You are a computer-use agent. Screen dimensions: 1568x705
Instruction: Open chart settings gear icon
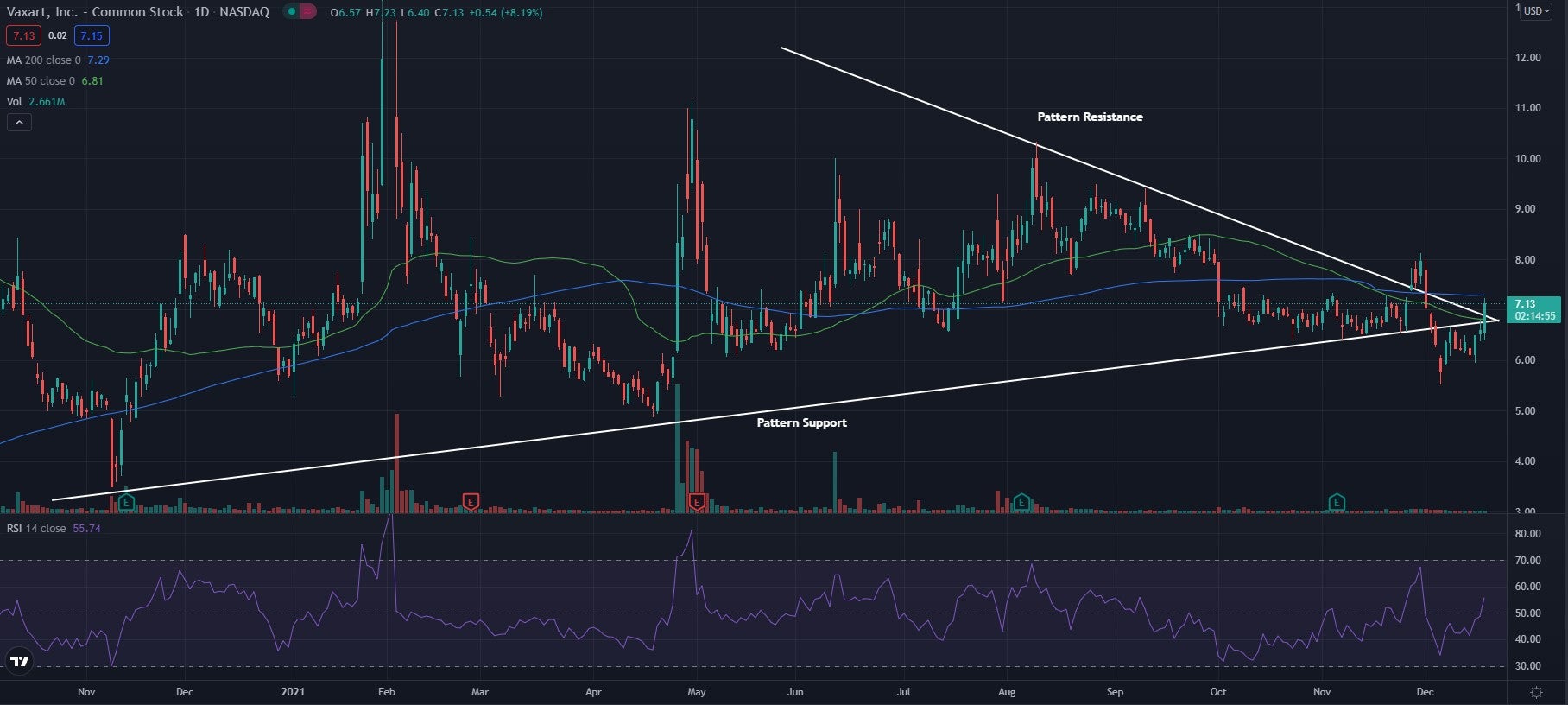coord(1537,692)
